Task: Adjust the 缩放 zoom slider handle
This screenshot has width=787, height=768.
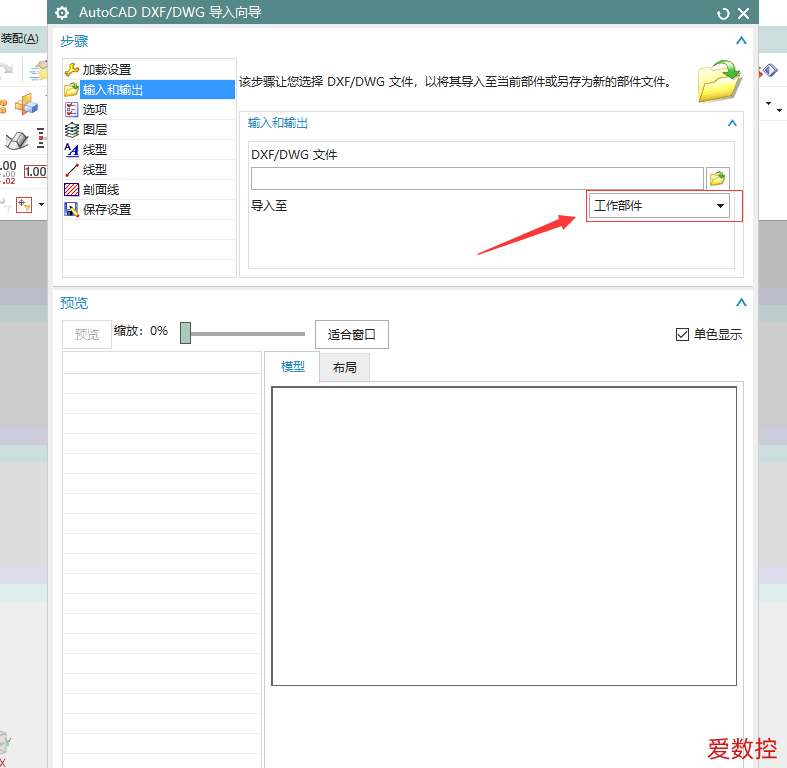Action: click(x=185, y=333)
